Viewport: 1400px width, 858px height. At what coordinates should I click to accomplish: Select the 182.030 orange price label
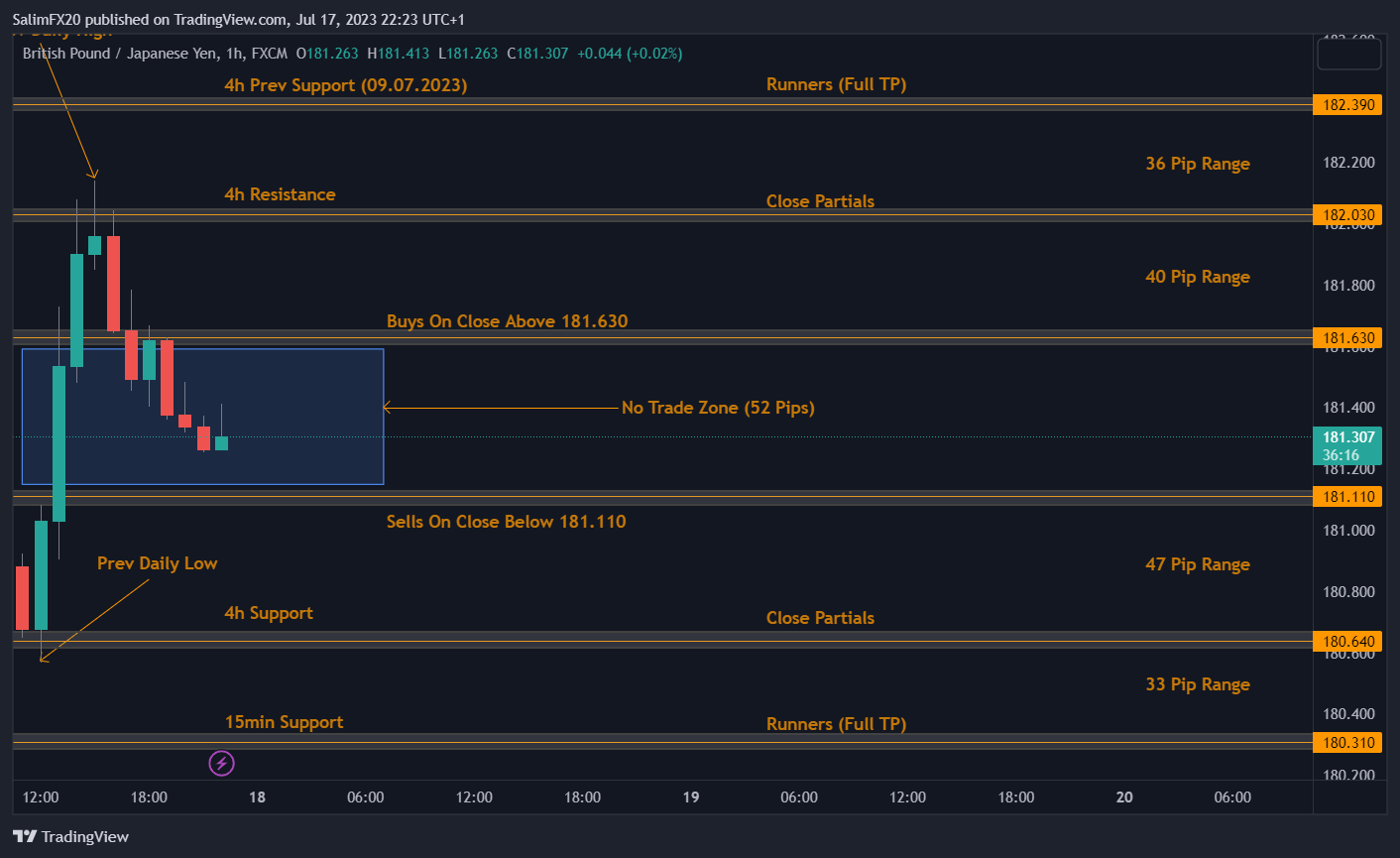[1347, 215]
